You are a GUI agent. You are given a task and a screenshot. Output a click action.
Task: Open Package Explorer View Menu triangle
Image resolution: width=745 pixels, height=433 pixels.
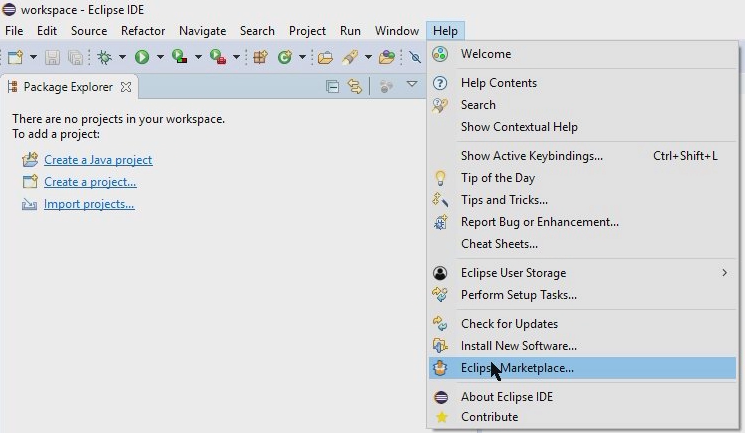click(x=412, y=85)
